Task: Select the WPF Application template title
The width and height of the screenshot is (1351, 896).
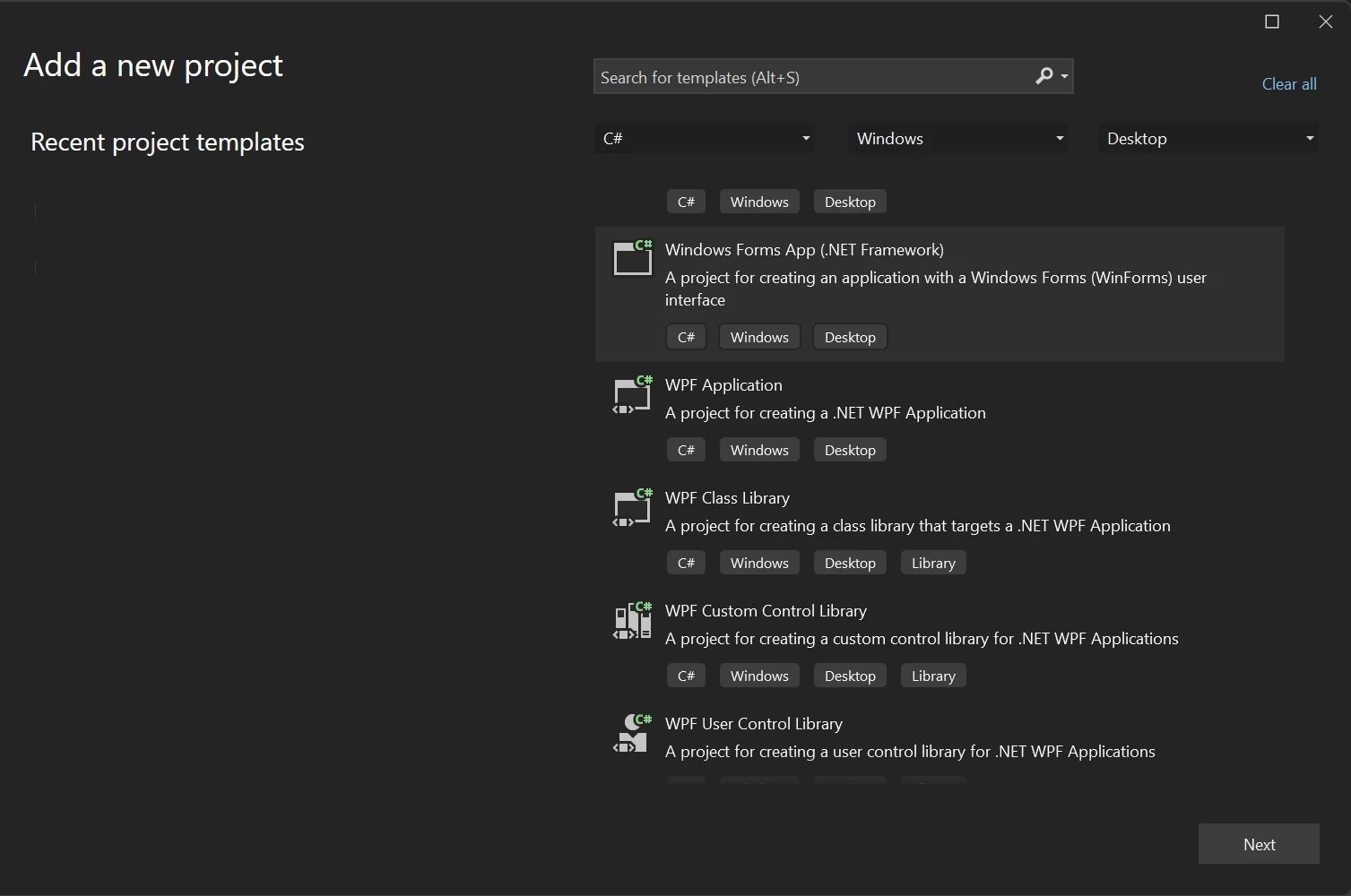Action: 723,385
